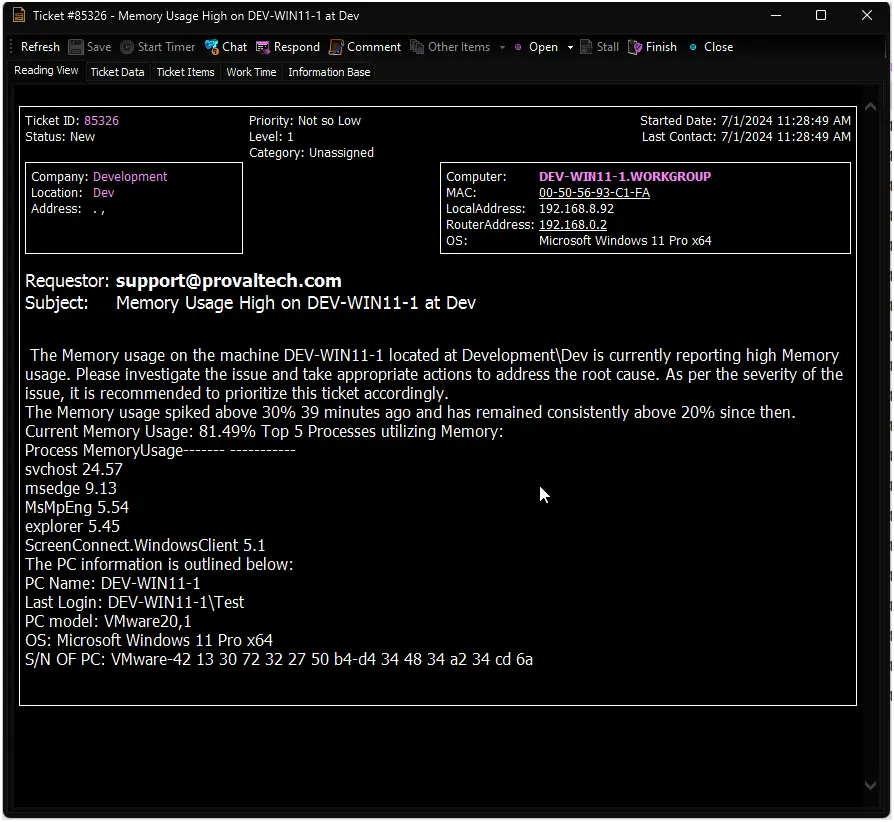Click the "Priority: Not so Low" text
This screenshot has width=894, height=822.
tap(304, 121)
